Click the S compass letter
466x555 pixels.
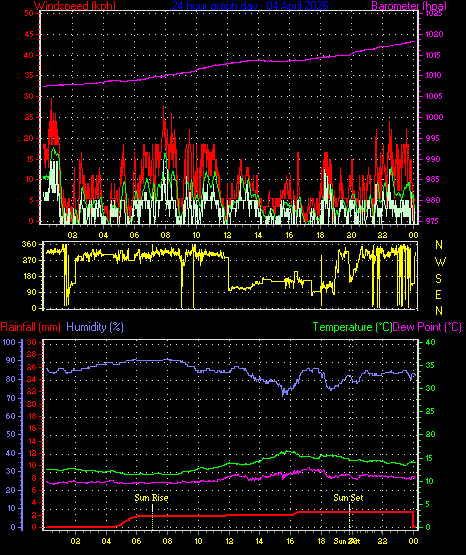pos(438,279)
